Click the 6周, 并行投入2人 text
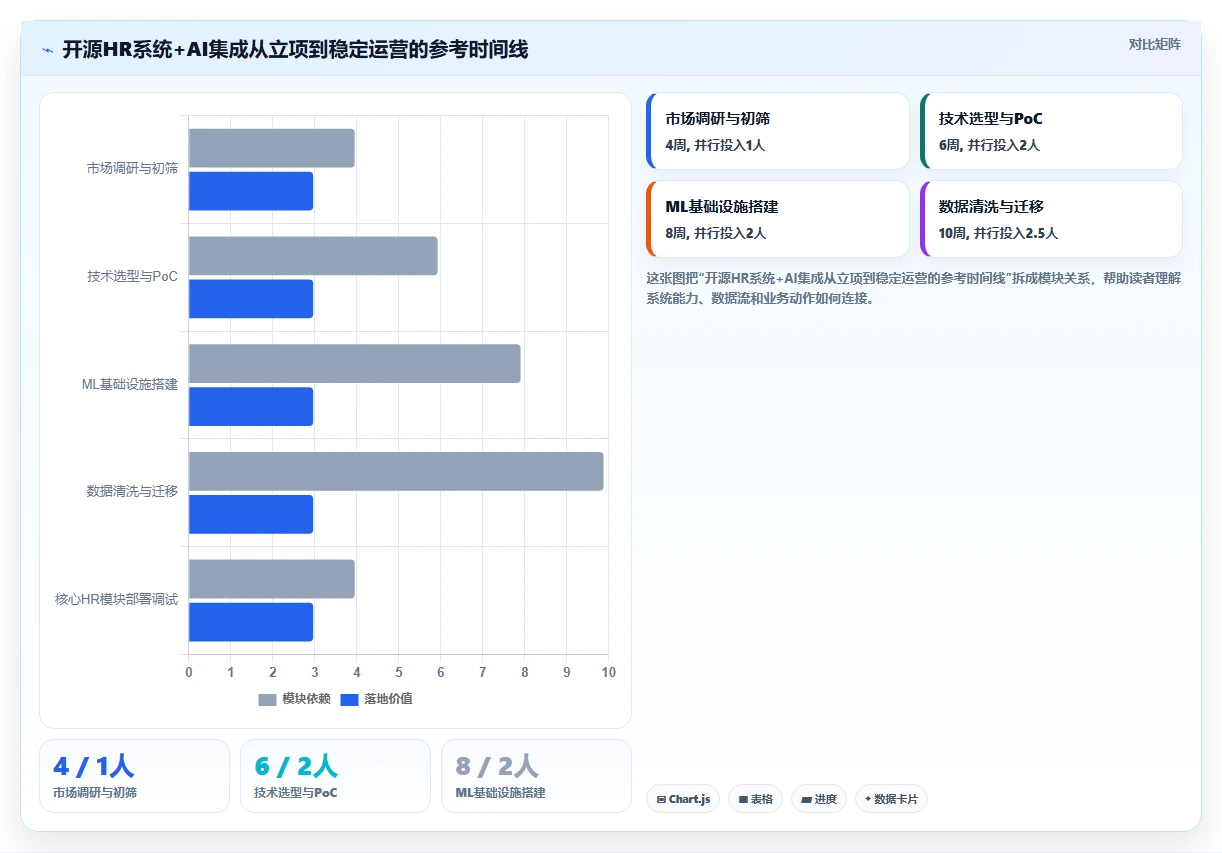Image resolution: width=1222 pixels, height=853 pixels. click(x=989, y=145)
